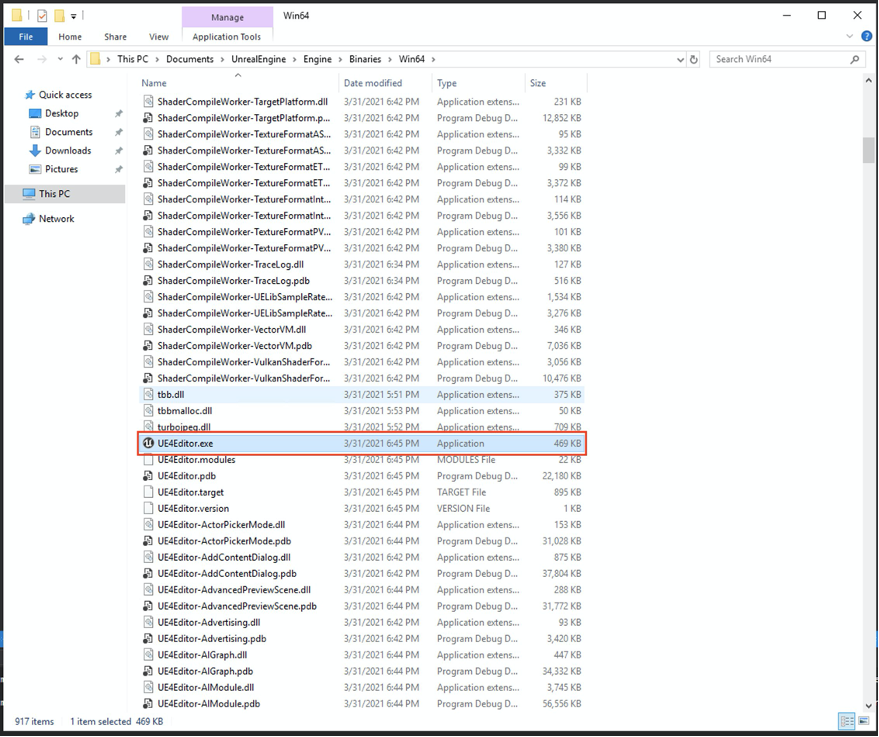Switch to Large icons view icon
The height and width of the screenshot is (737, 879).
(x=863, y=721)
